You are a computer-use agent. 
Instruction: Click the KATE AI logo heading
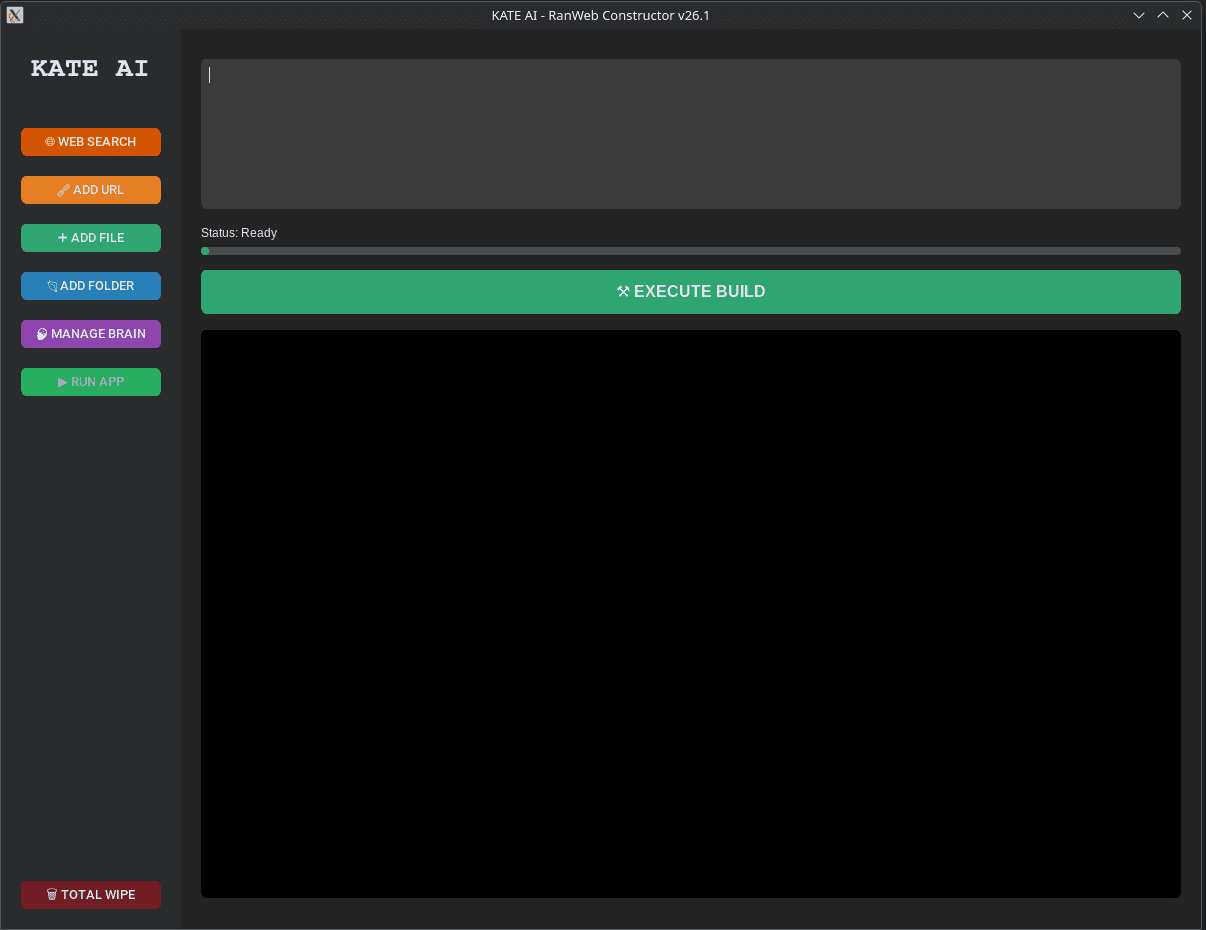90,69
